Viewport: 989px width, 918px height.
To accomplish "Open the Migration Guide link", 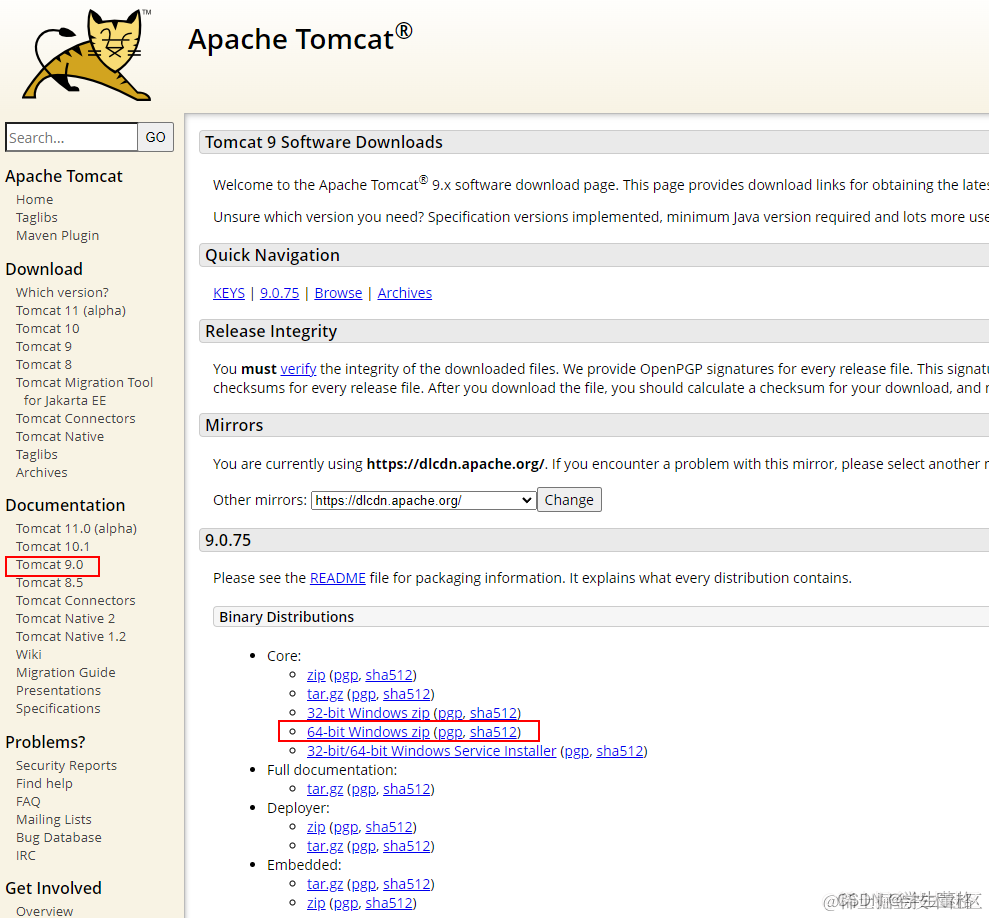I will click(66, 672).
